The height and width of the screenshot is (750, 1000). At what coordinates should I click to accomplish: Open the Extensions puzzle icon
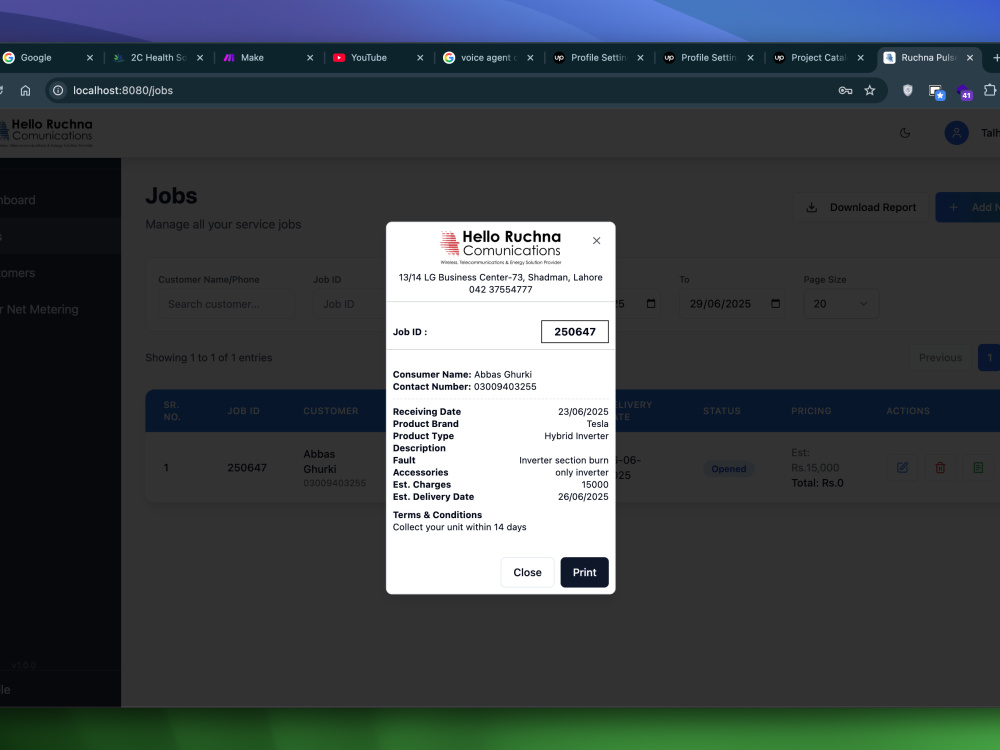click(989, 90)
